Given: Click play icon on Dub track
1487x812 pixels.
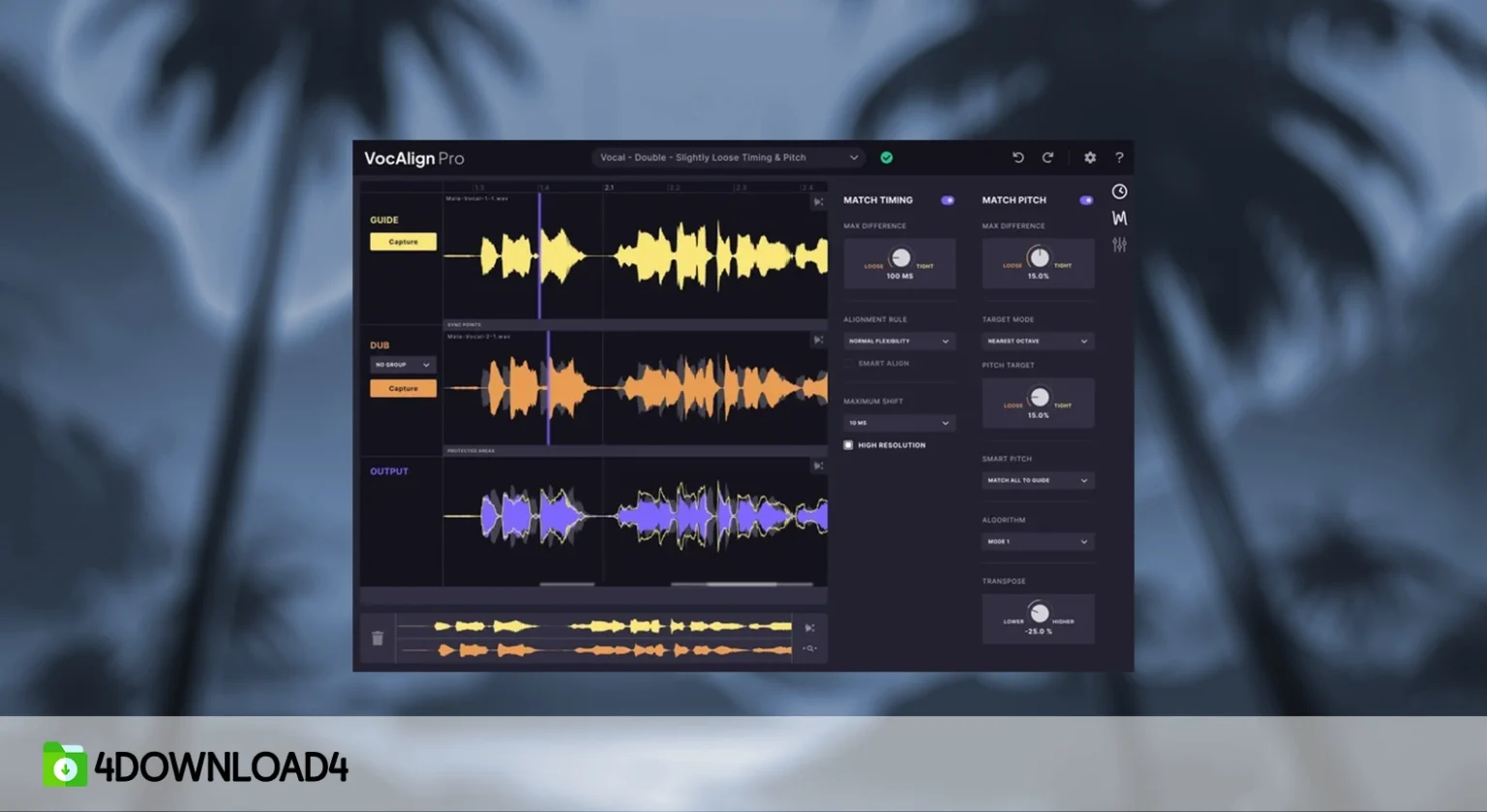Looking at the screenshot, I should [x=818, y=340].
